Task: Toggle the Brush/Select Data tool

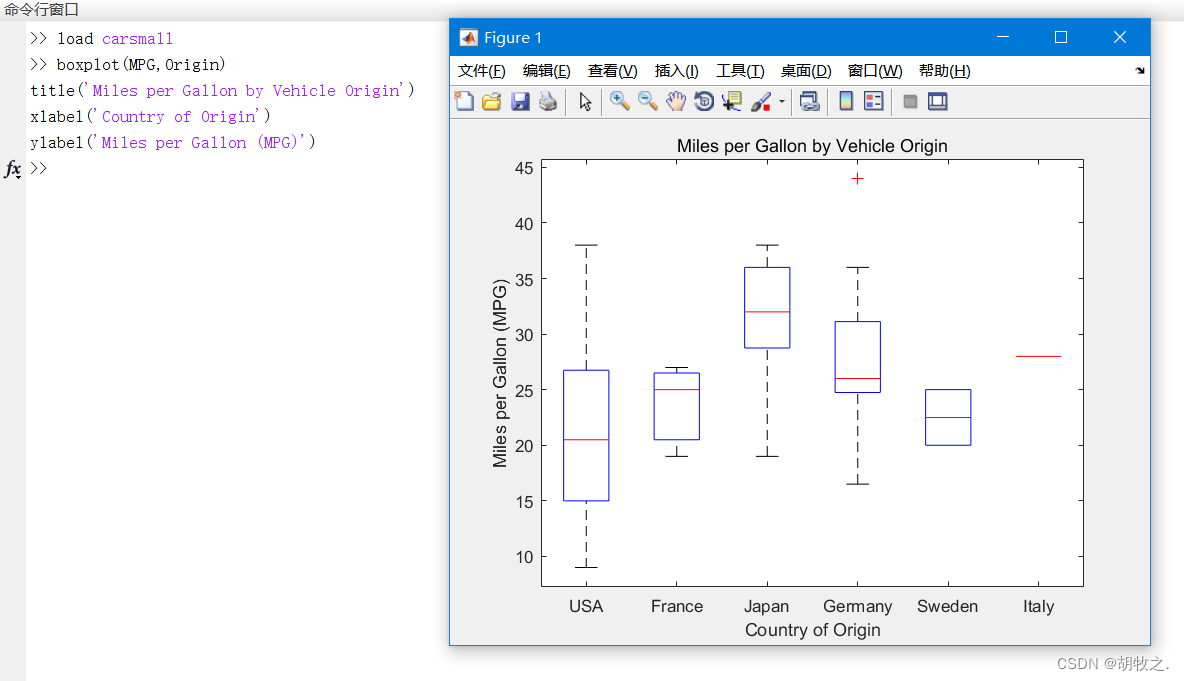Action: (x=759, y=101)
